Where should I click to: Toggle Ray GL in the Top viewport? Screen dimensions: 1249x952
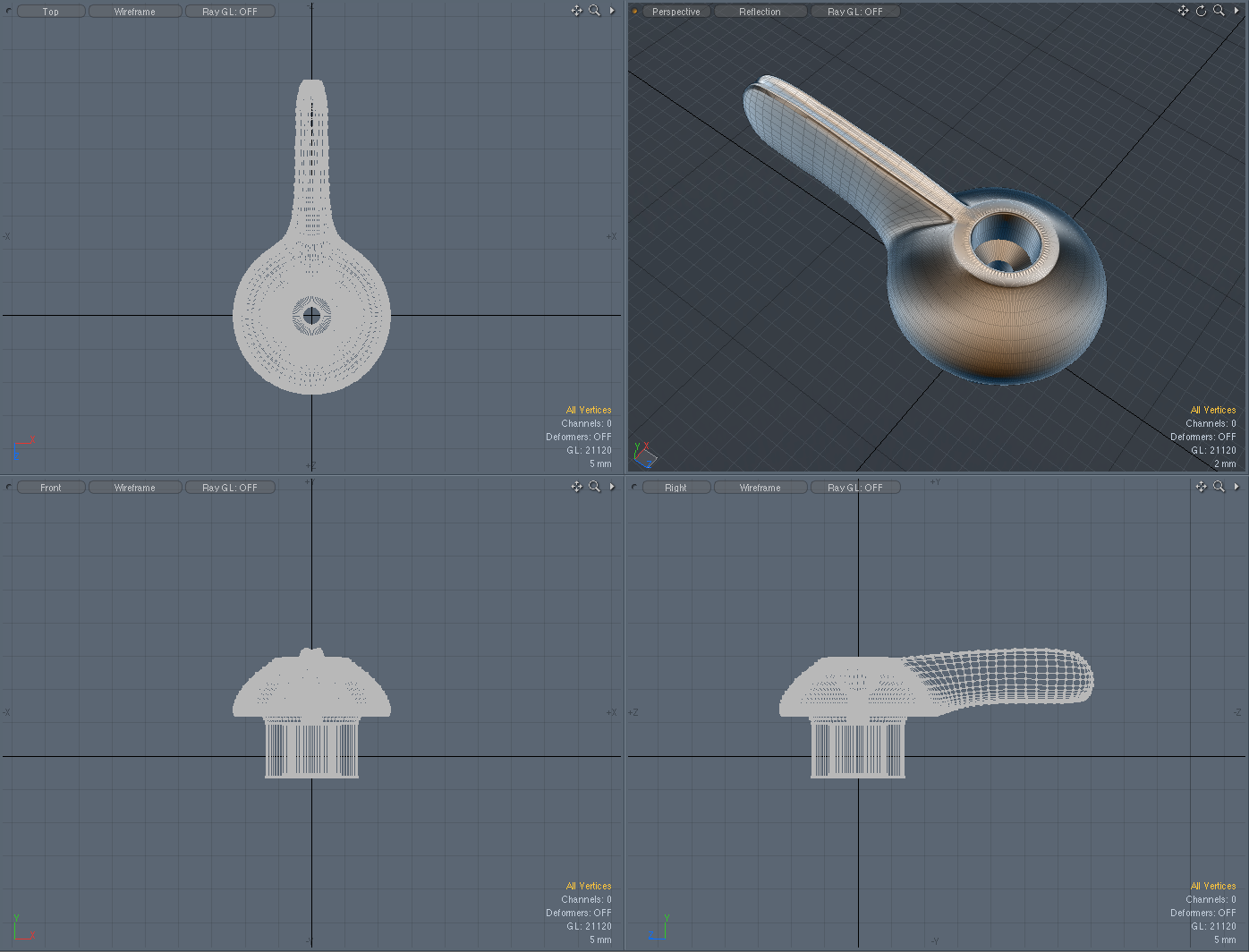(230, 12)
